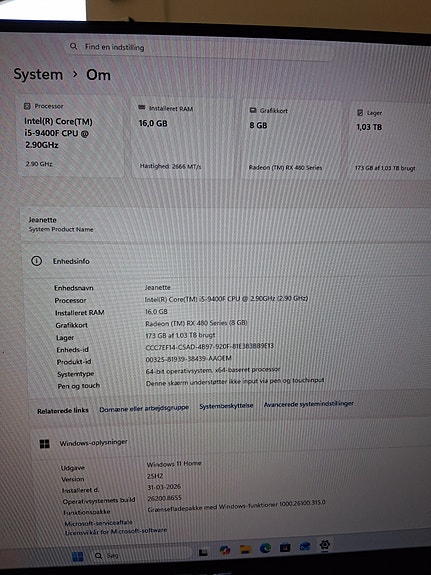Open Microsoft Store taskbar icon

point(285,547)
